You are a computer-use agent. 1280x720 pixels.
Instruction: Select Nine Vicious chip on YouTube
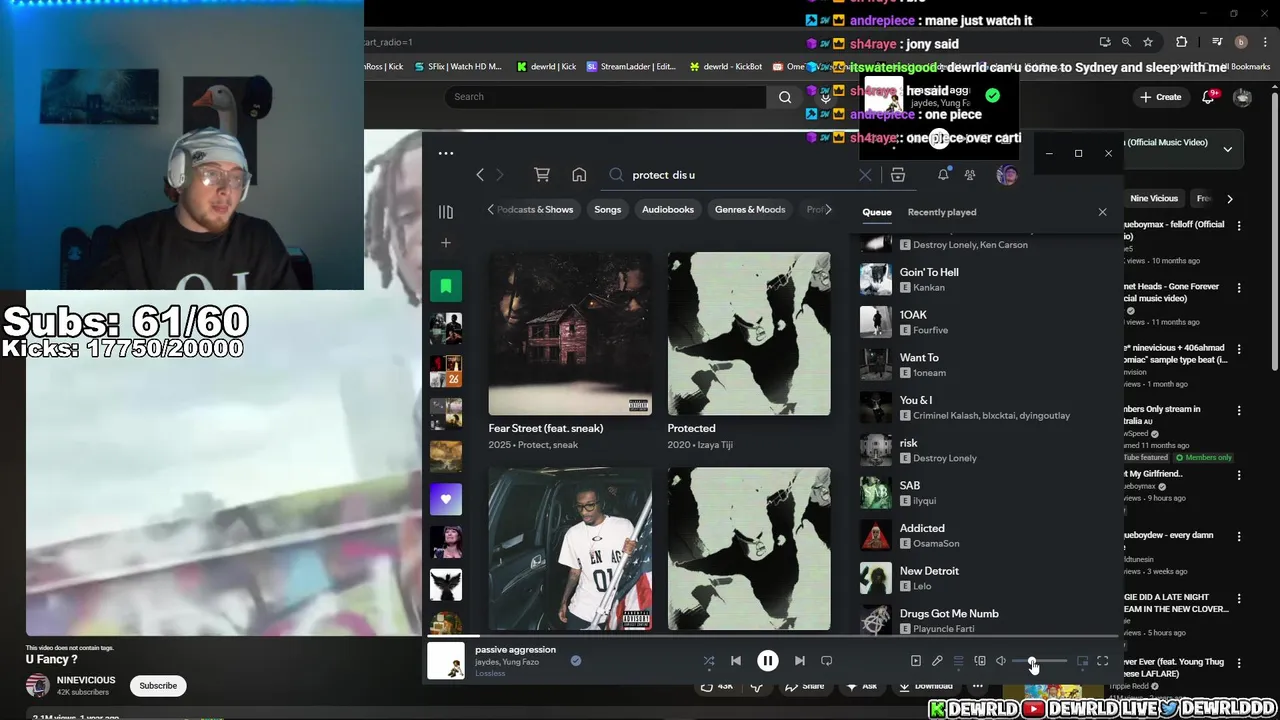tap(1154, 199)
